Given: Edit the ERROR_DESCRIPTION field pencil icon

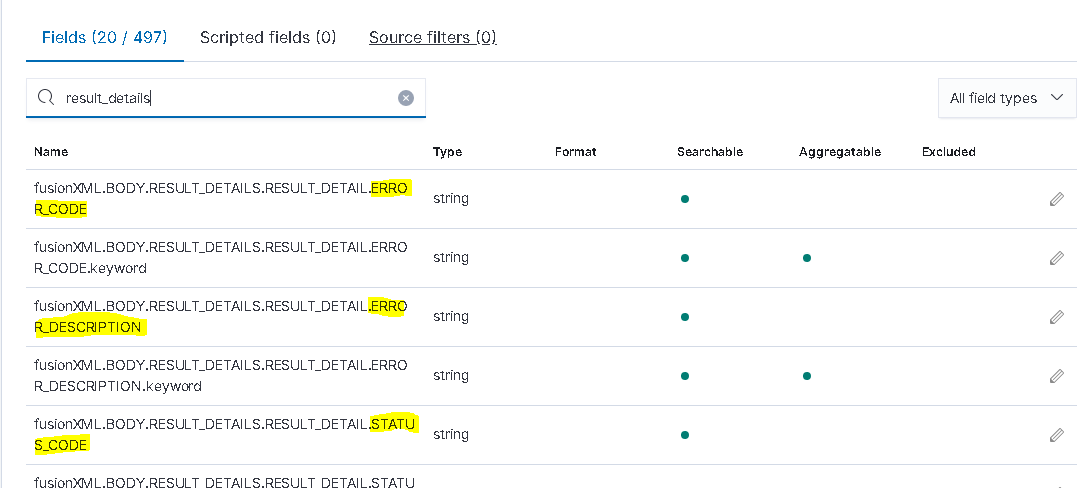Looking at the screenshot, I should click(x=1056, y=317).
